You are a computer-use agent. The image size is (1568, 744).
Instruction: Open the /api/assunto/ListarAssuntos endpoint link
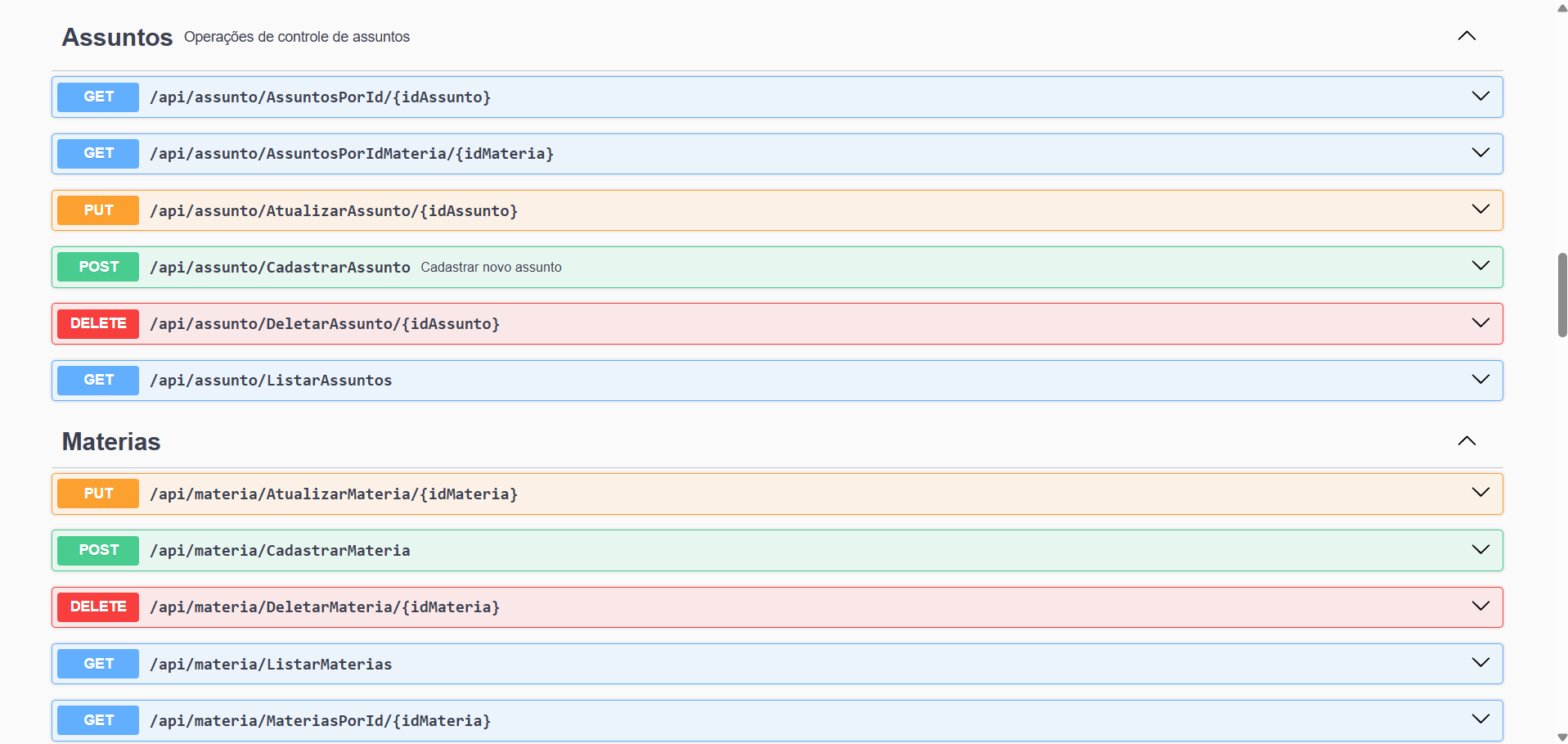click(x=271, y=380)
